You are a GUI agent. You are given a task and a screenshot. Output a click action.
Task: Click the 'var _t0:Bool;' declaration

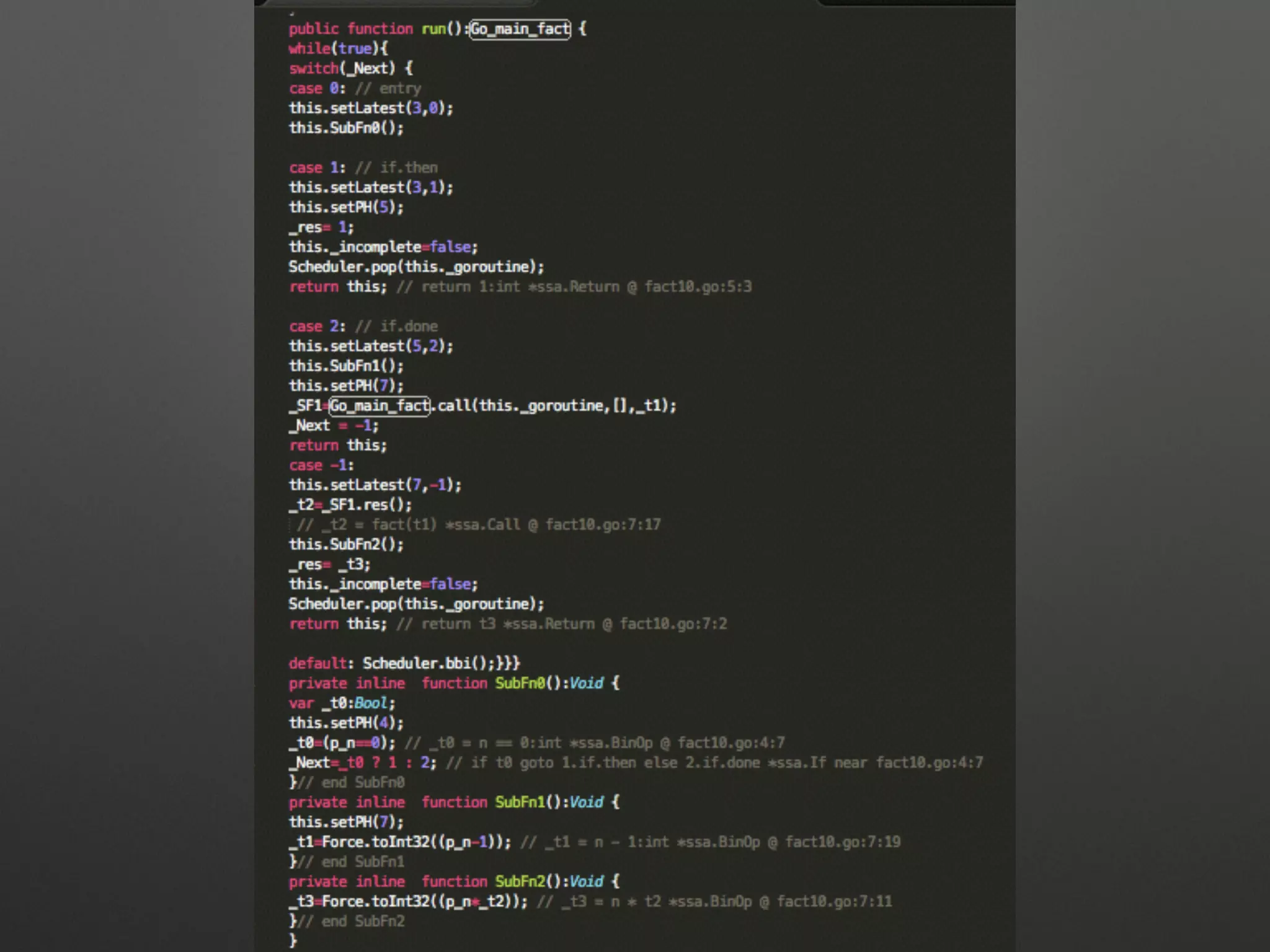pyautogui.click(x=342, y=703)
